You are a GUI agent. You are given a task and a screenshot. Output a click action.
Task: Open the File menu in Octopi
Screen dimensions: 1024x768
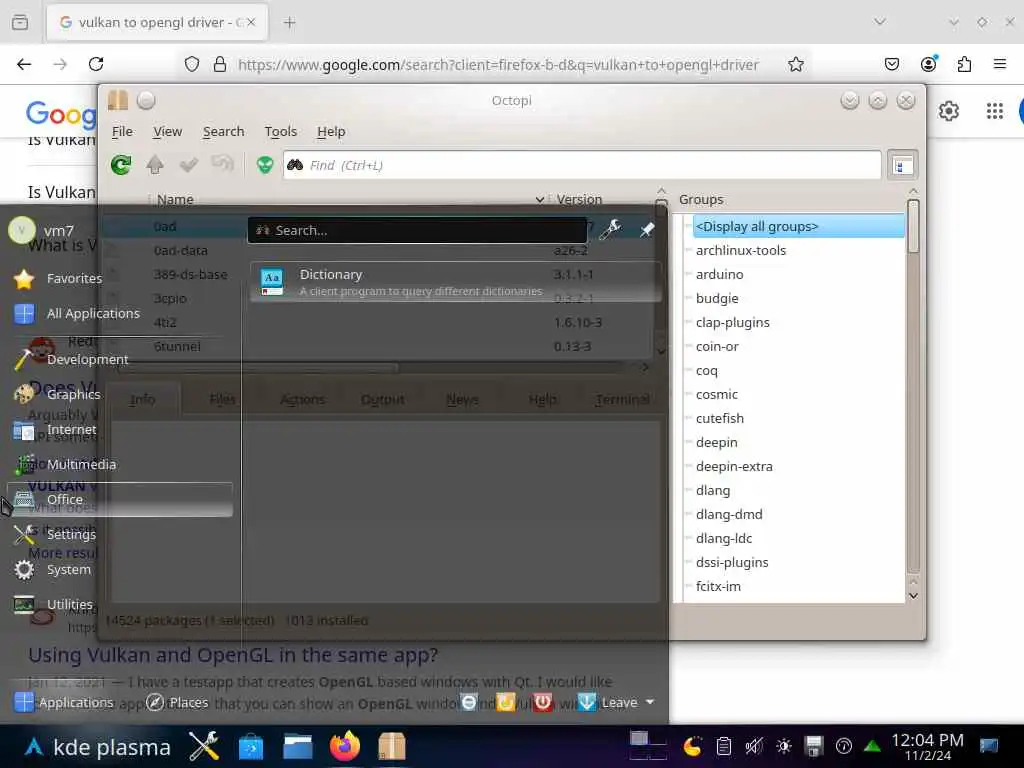point(121,131)
